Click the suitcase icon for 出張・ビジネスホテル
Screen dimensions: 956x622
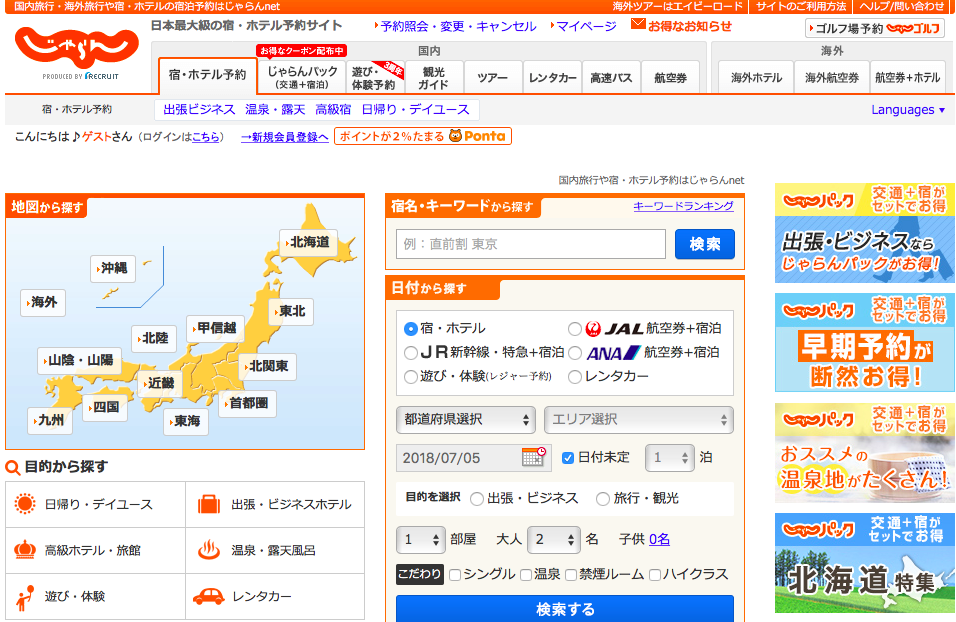(x=209, y=504)
